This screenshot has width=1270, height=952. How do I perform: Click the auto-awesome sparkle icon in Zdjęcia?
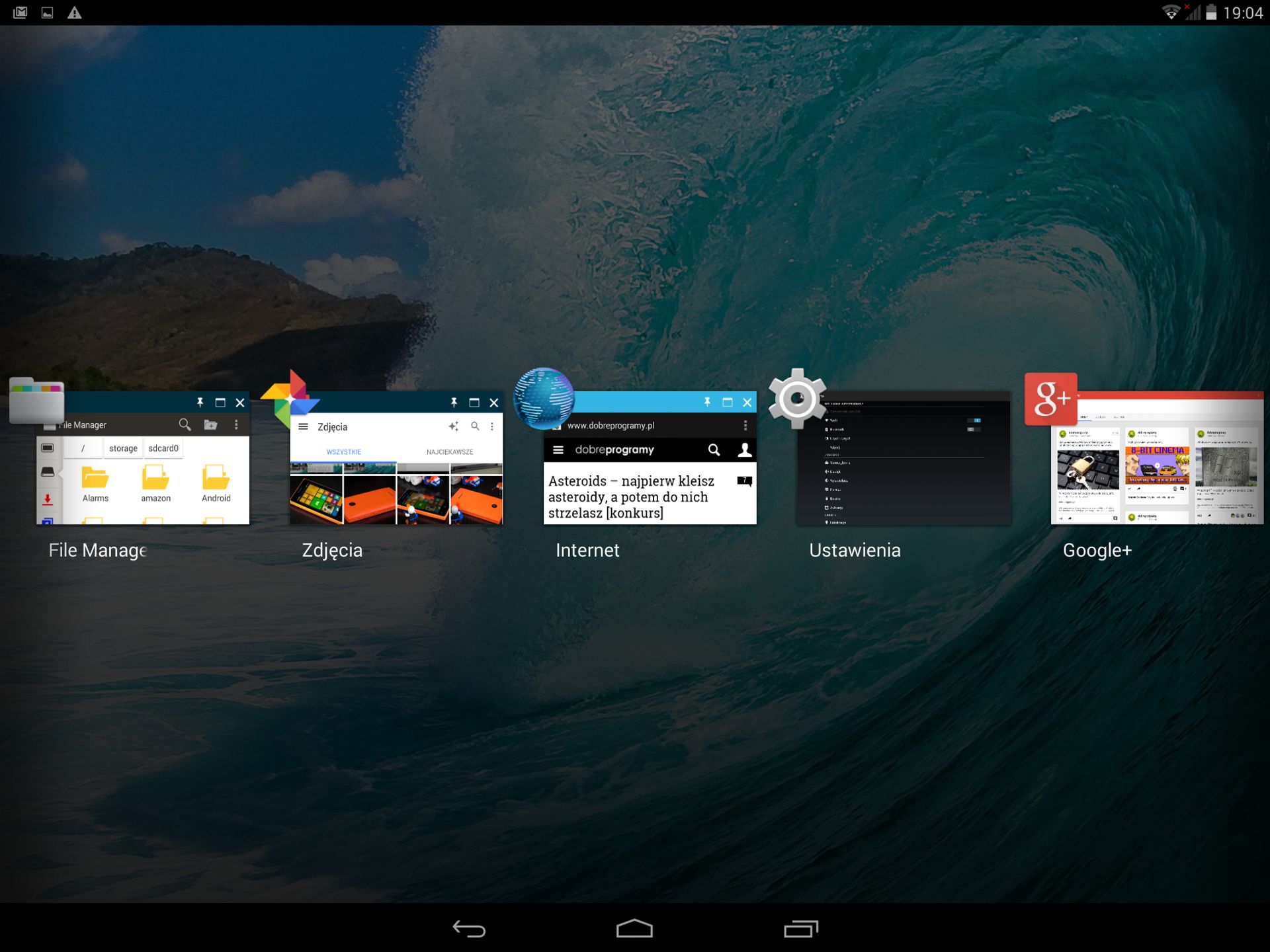453,426
